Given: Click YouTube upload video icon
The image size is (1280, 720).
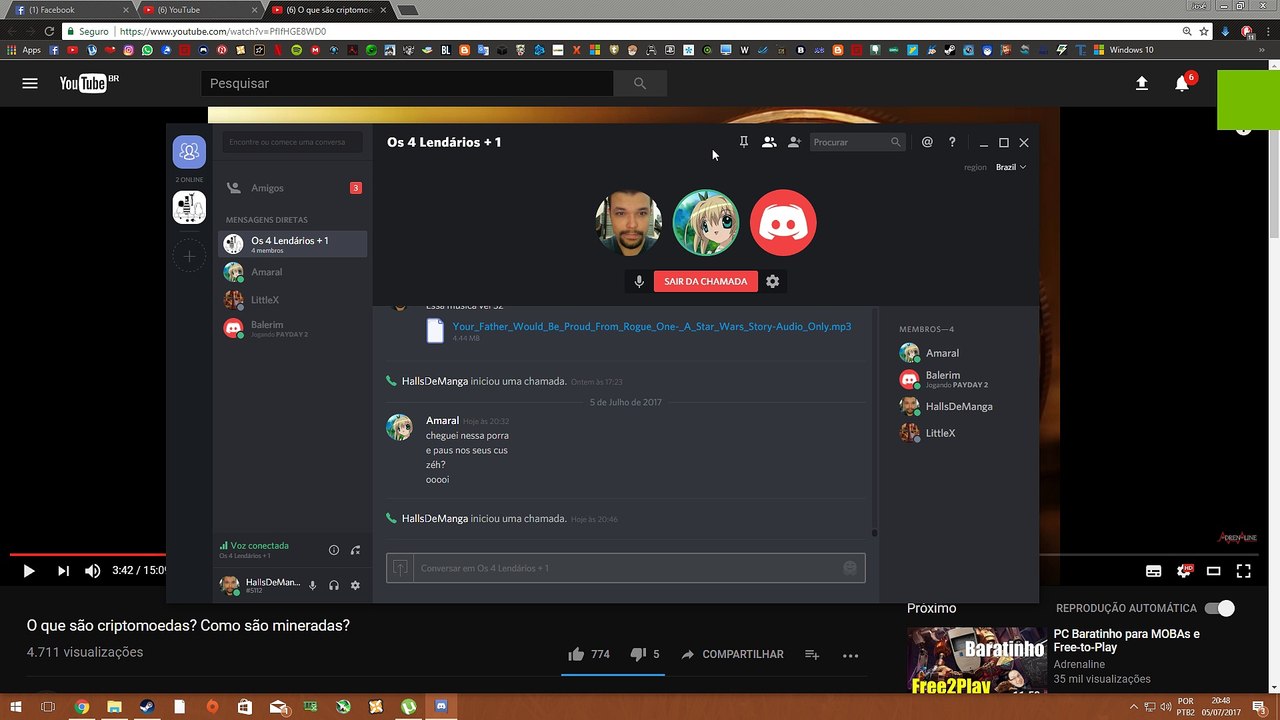Looking at the screenshot, I should [1142, 84].
